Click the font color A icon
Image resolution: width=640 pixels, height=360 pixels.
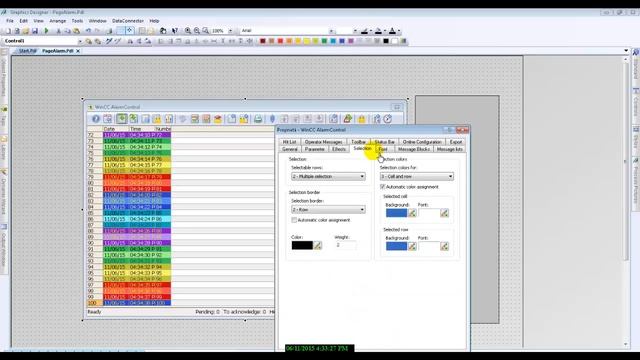[x=392, y=31]
